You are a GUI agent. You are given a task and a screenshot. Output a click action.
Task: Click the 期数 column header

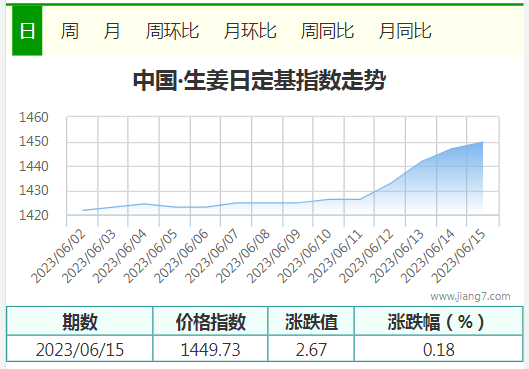[x=80, y=321]
